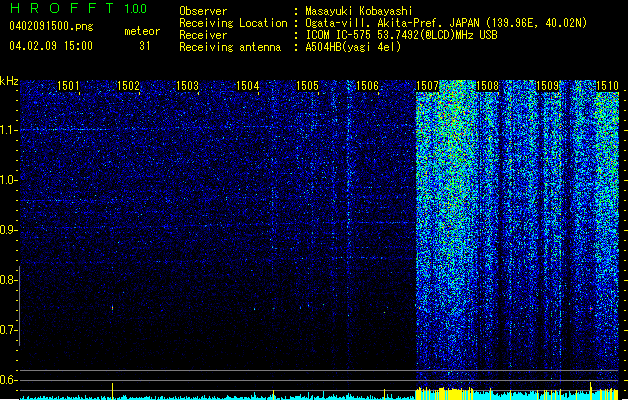Click the Receiving Location label
The width and height of the screenshot is (629, 400).
233,23
